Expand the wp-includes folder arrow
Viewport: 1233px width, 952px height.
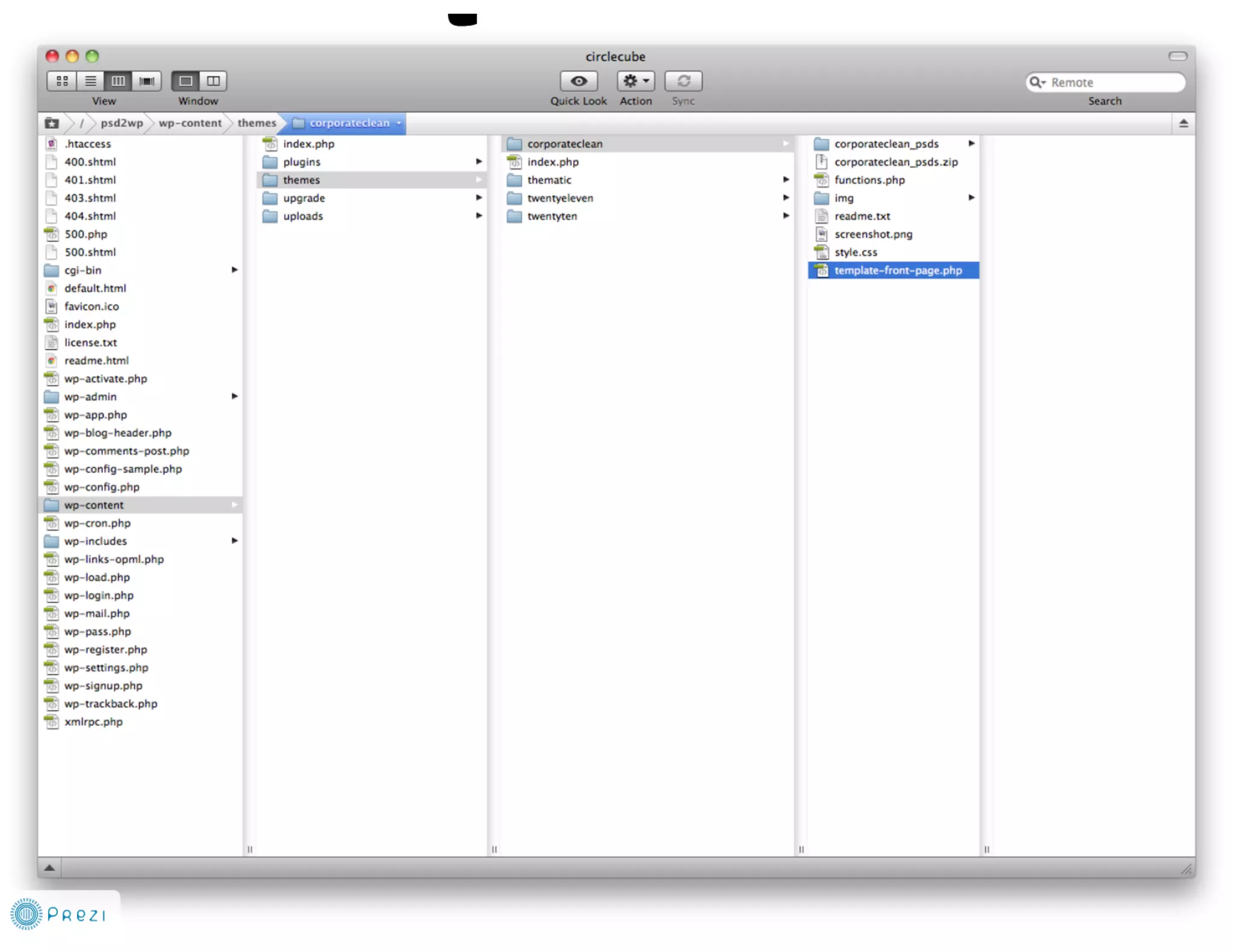click(x=235, y=541)
